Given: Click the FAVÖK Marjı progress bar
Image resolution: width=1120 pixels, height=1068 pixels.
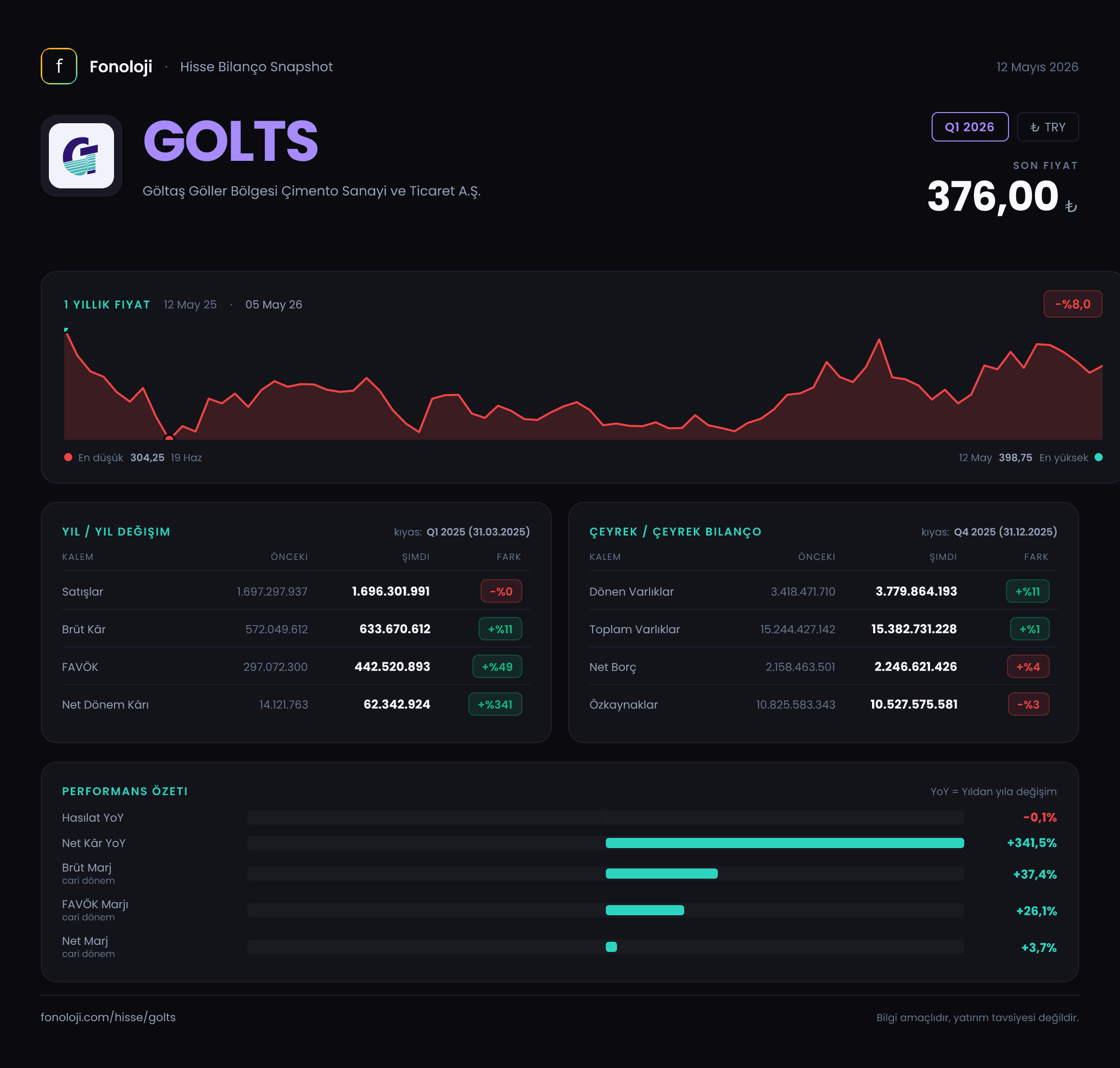Looking at the screenshot, I should pyautogui.click(x=606, y=910).
